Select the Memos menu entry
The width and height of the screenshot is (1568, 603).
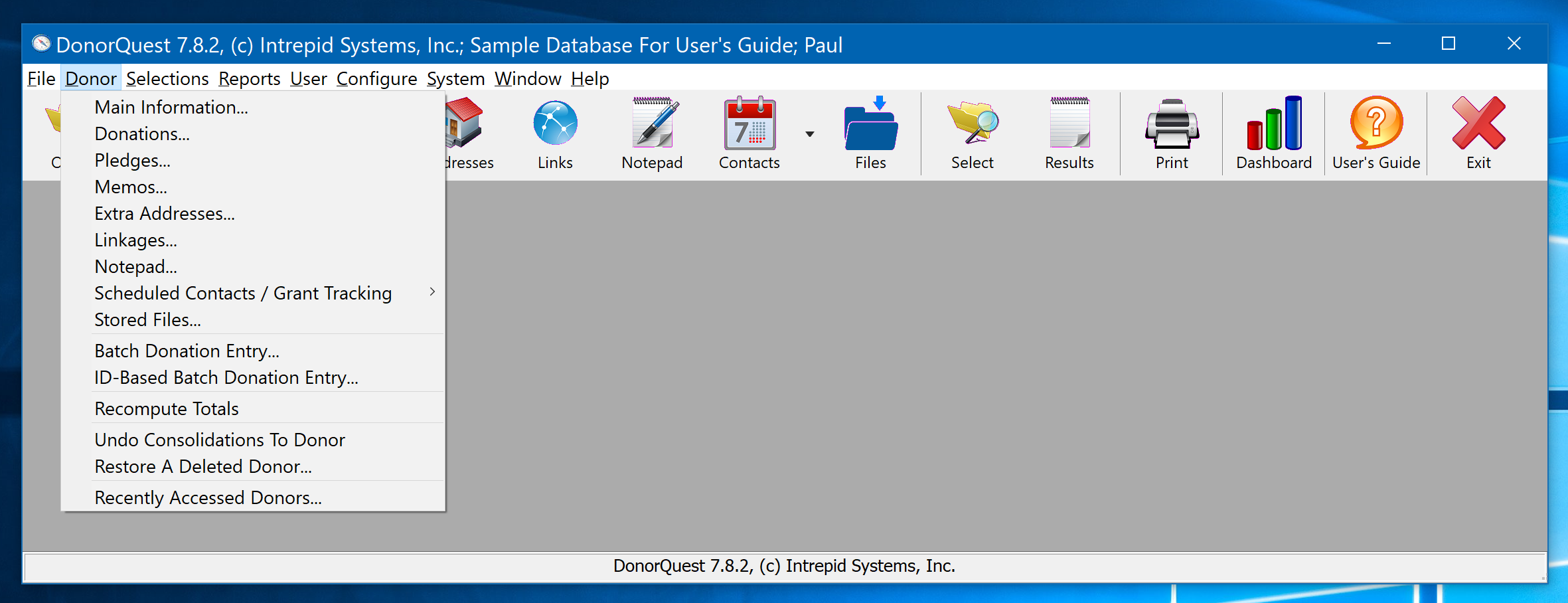253,187
